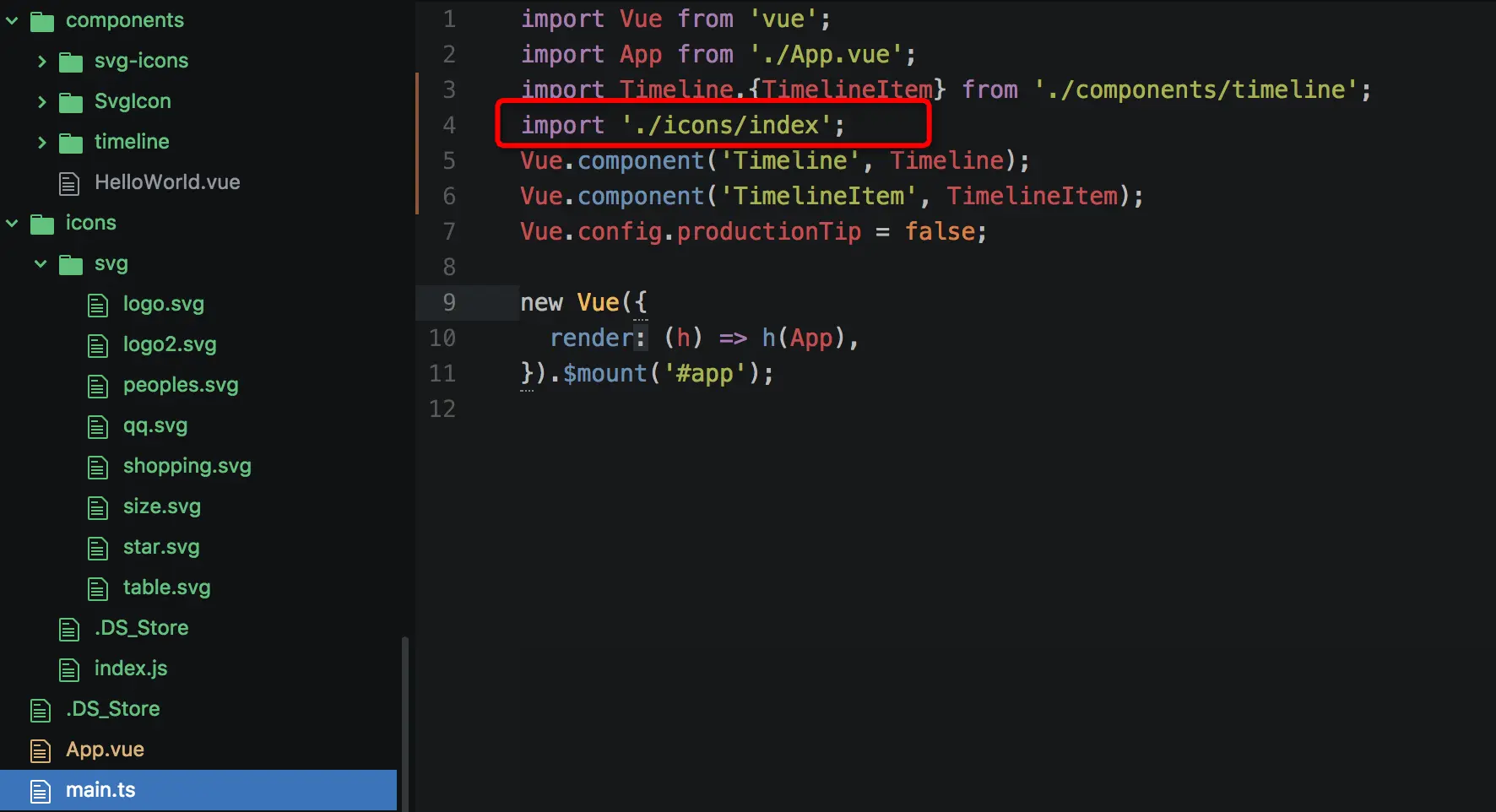The height and width of the screenshot is (812, 1496).
Task: Open logo2.svg file
Action: click(x=170, y=344)
